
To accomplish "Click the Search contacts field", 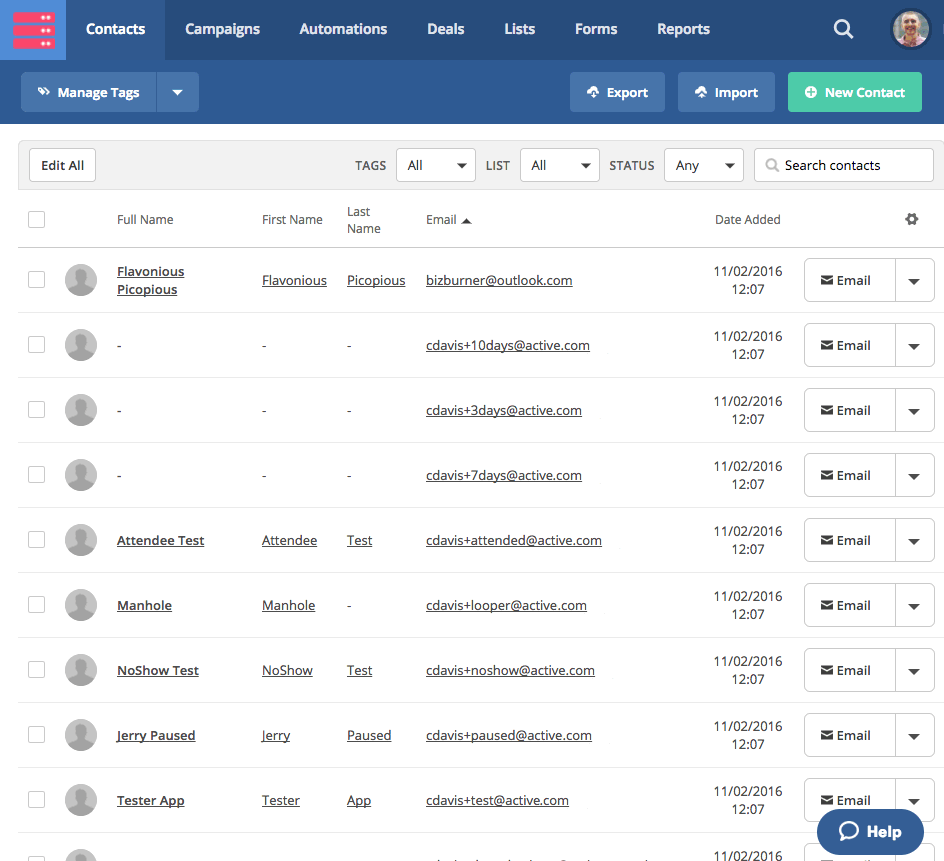I will coord(843,166).
